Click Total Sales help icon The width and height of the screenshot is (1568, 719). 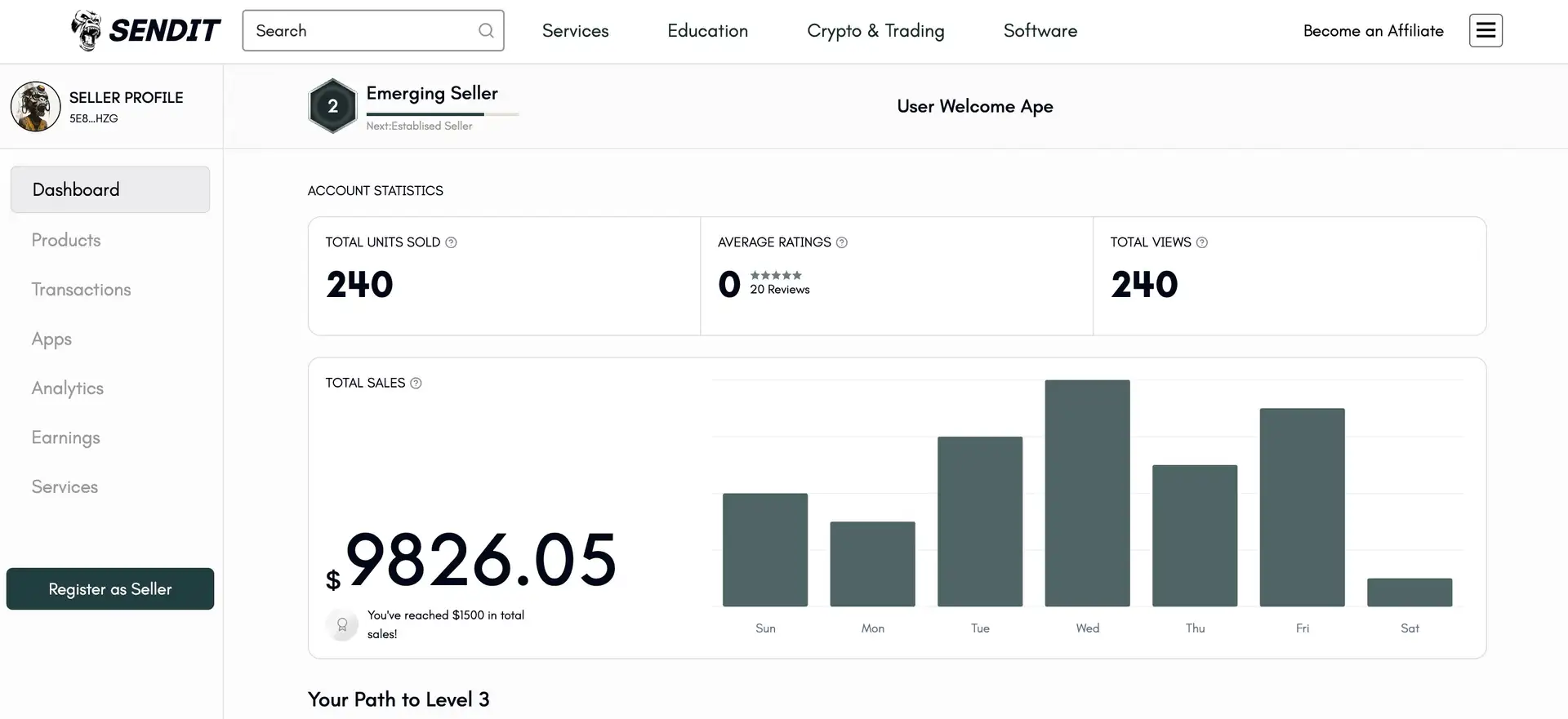click(416, 384)
